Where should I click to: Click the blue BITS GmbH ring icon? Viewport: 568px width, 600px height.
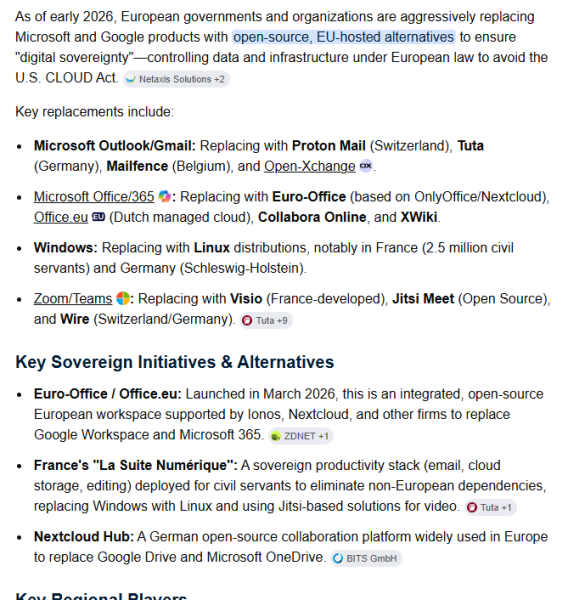point(338,558)
